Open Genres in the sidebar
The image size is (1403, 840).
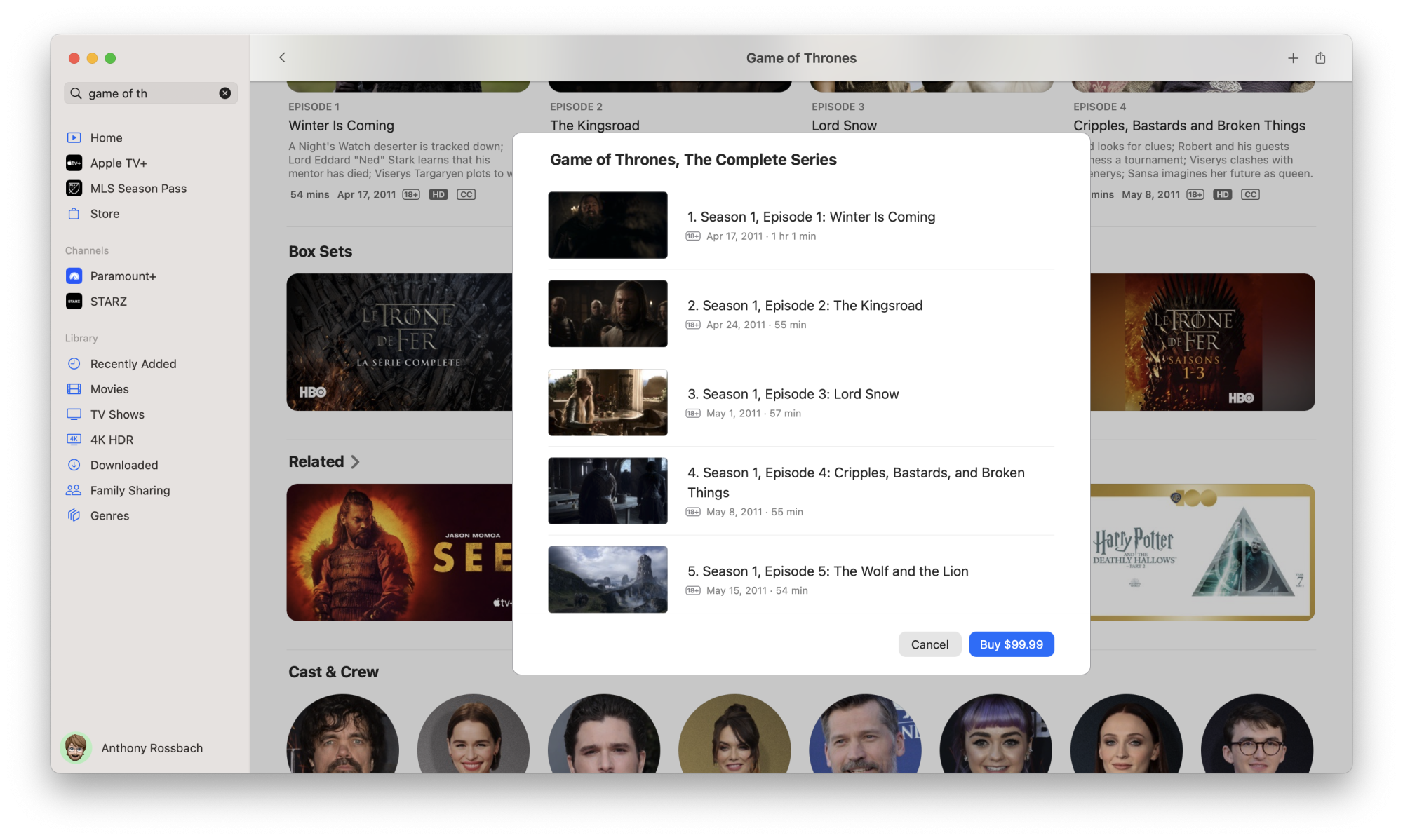[109, 515]
